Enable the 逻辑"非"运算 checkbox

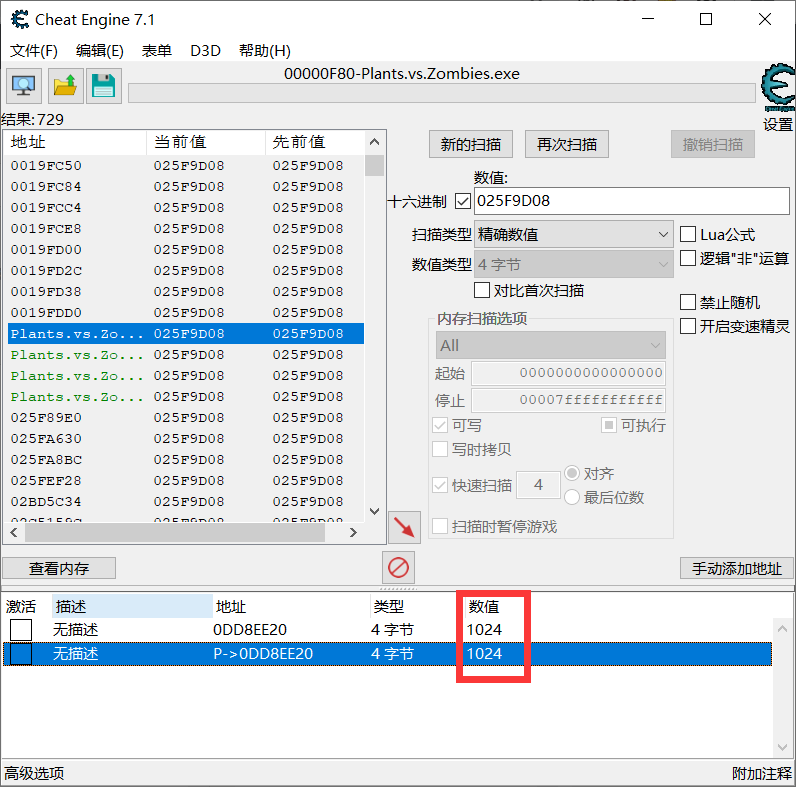[688, 258]
